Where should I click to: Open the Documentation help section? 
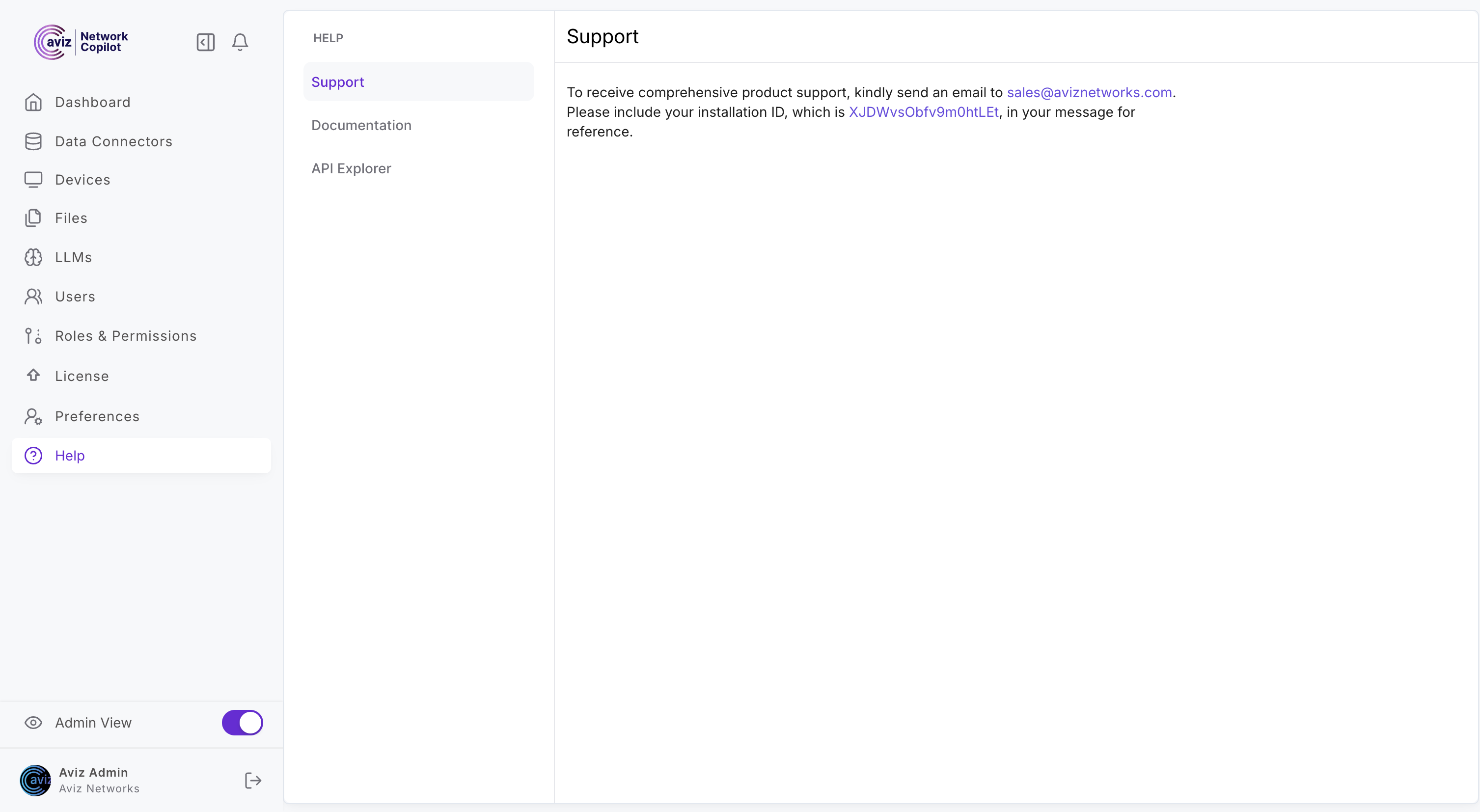click(x=361, y=125)
